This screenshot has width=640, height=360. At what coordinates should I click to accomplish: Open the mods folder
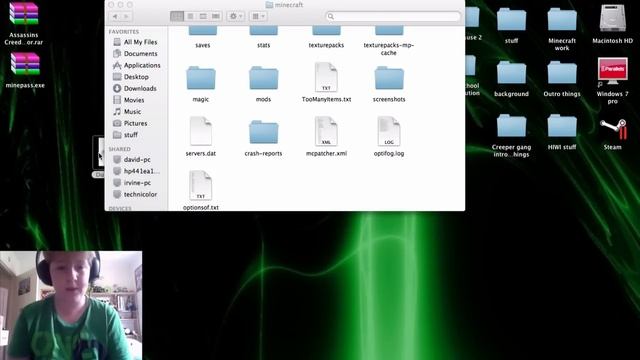[x=263, y=78]
